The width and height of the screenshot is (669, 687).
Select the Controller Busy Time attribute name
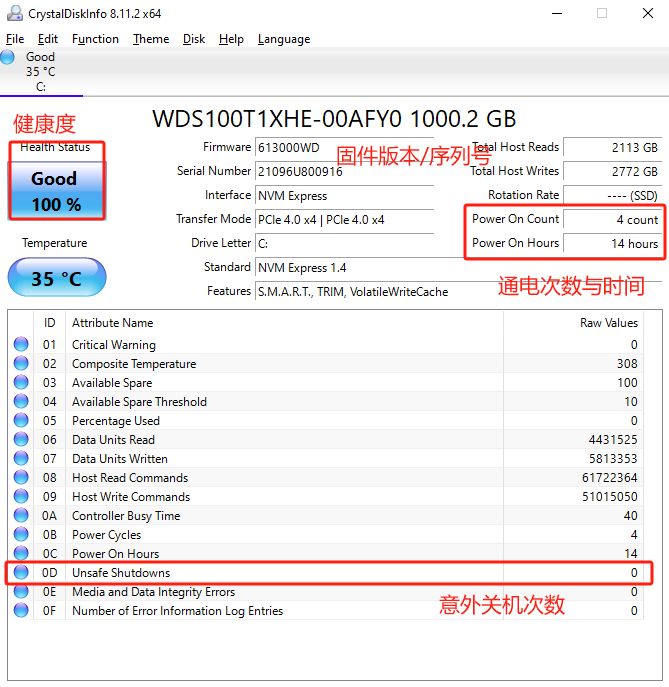click(x=126, y=516)
